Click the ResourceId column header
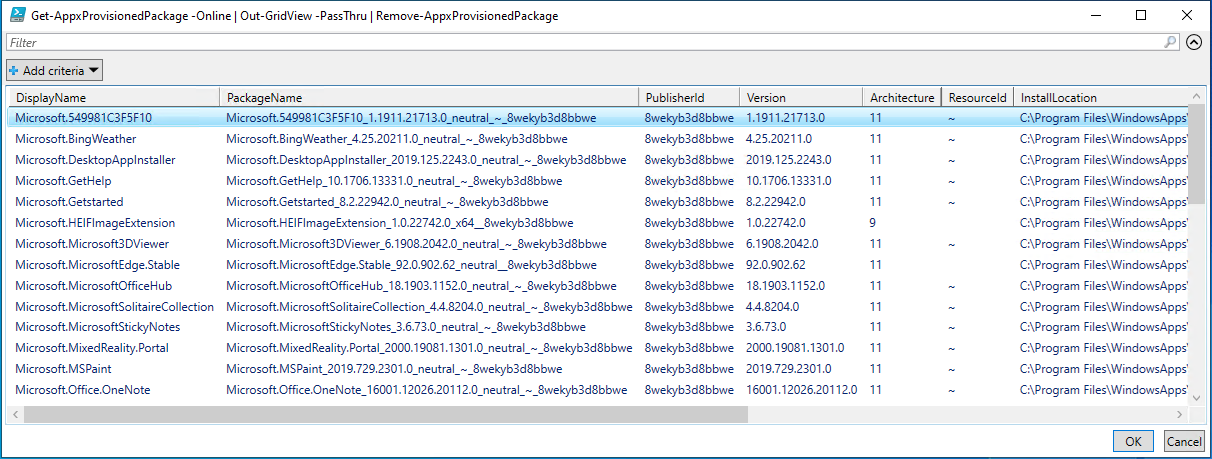The image size is (1212, 459). pyautogui.click(x=977, y=98)
